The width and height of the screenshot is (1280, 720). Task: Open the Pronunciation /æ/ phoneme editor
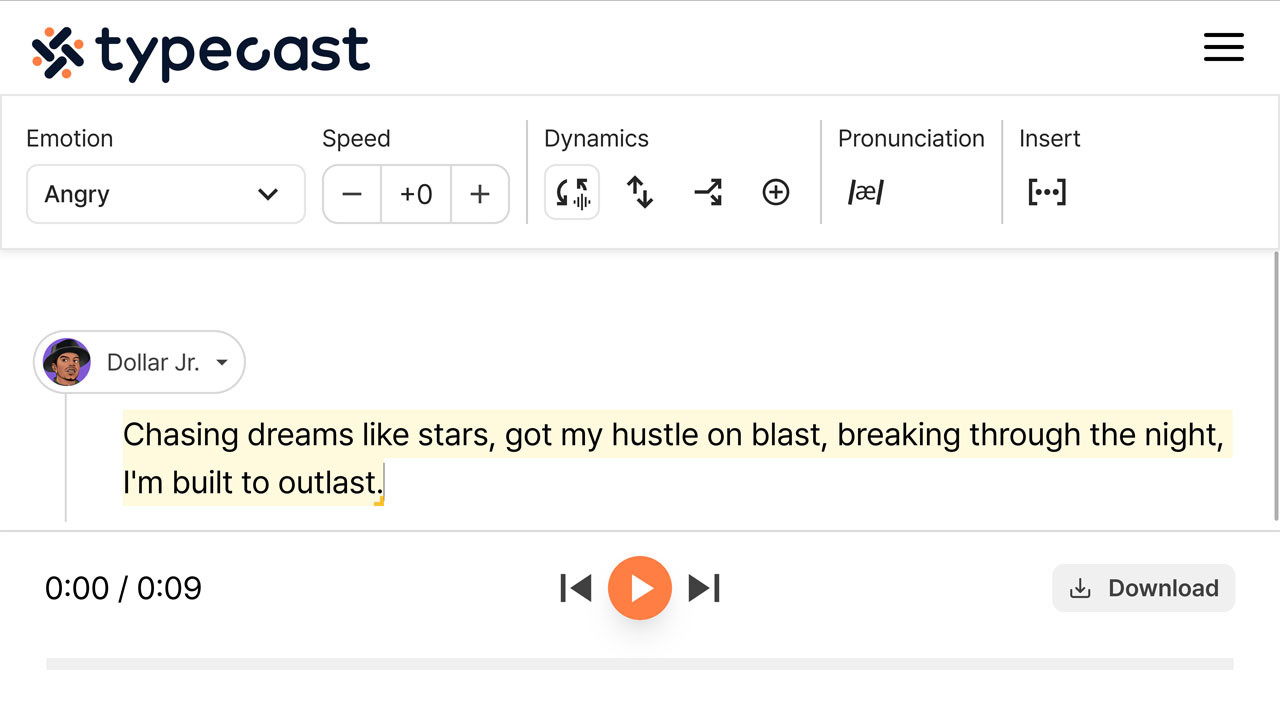click(x=863, y=193)
